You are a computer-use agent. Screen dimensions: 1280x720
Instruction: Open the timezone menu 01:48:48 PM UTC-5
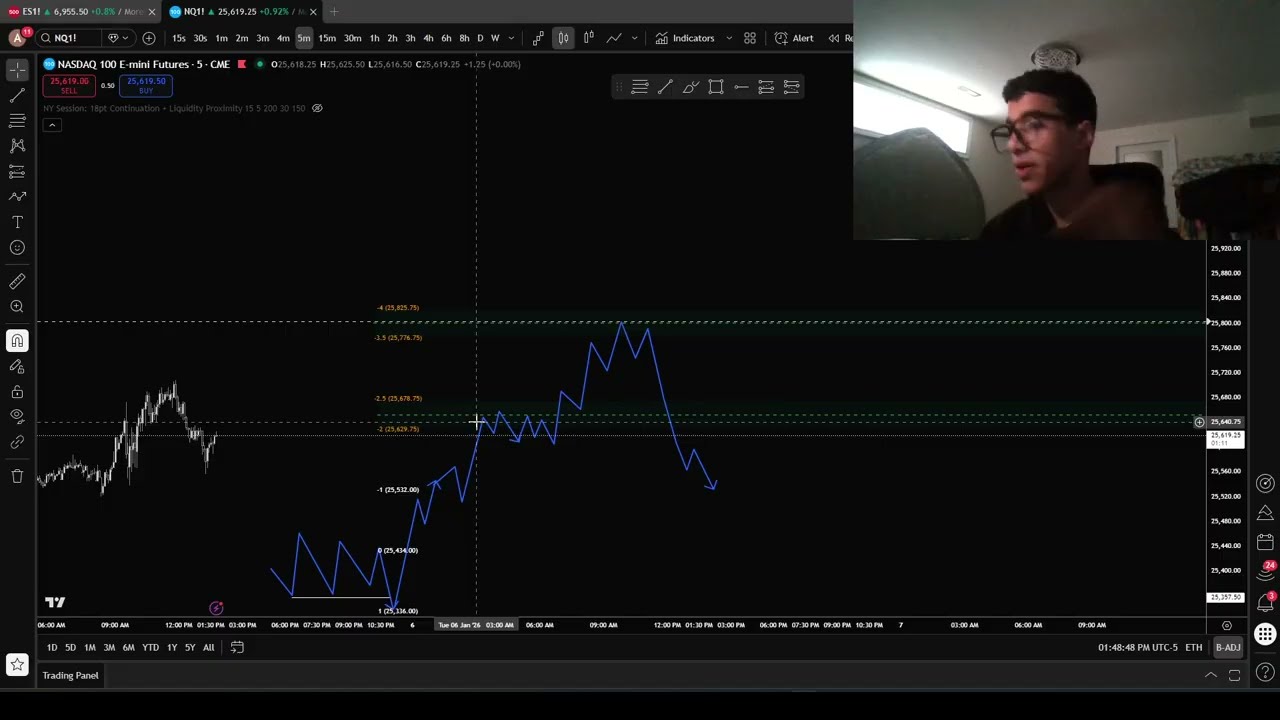coord(1138,648)
